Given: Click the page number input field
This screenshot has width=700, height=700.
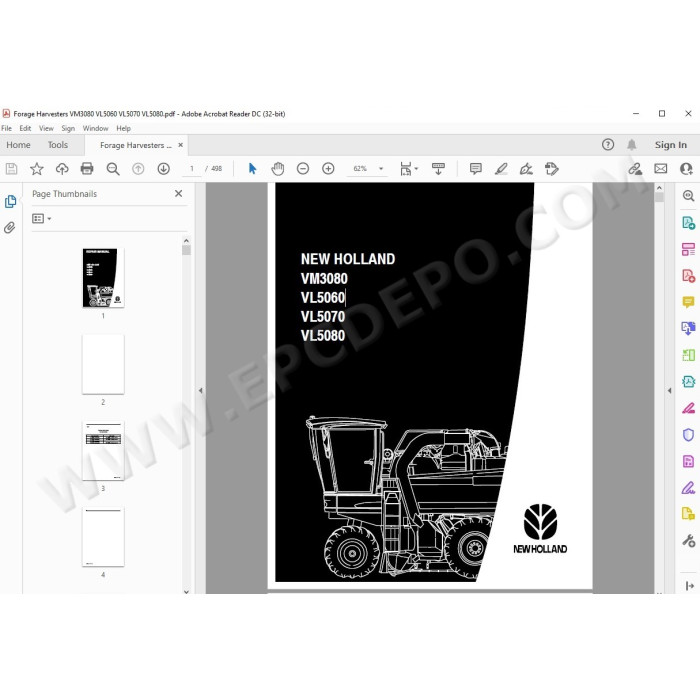Looking at the screenshot, I should pos(192,169).
